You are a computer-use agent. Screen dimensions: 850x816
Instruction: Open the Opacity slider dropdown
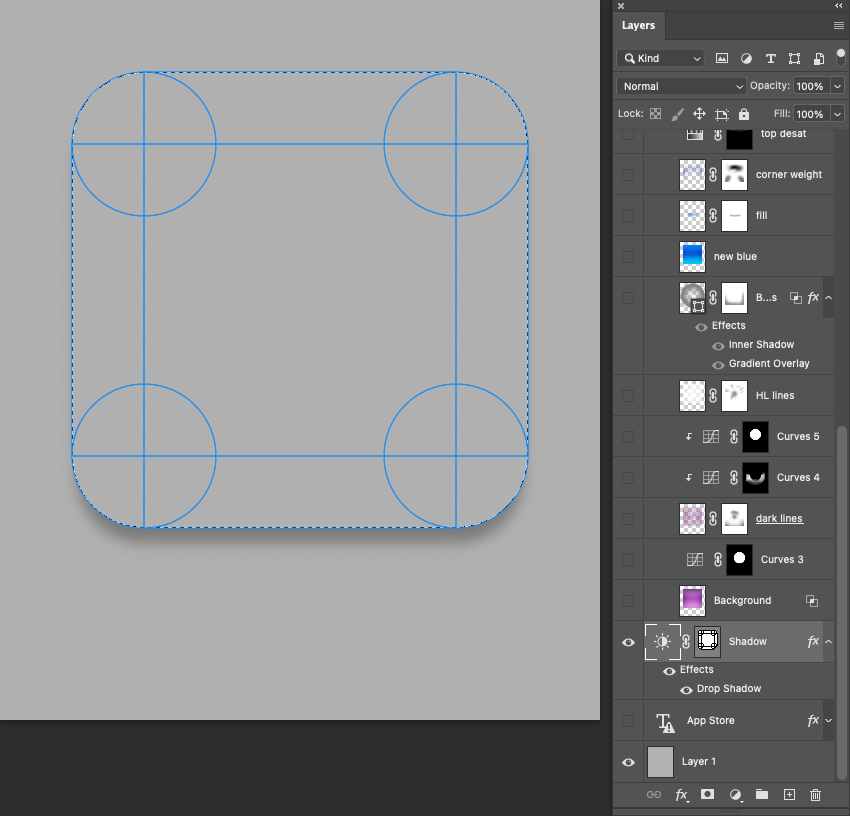(x=837, y=86)
